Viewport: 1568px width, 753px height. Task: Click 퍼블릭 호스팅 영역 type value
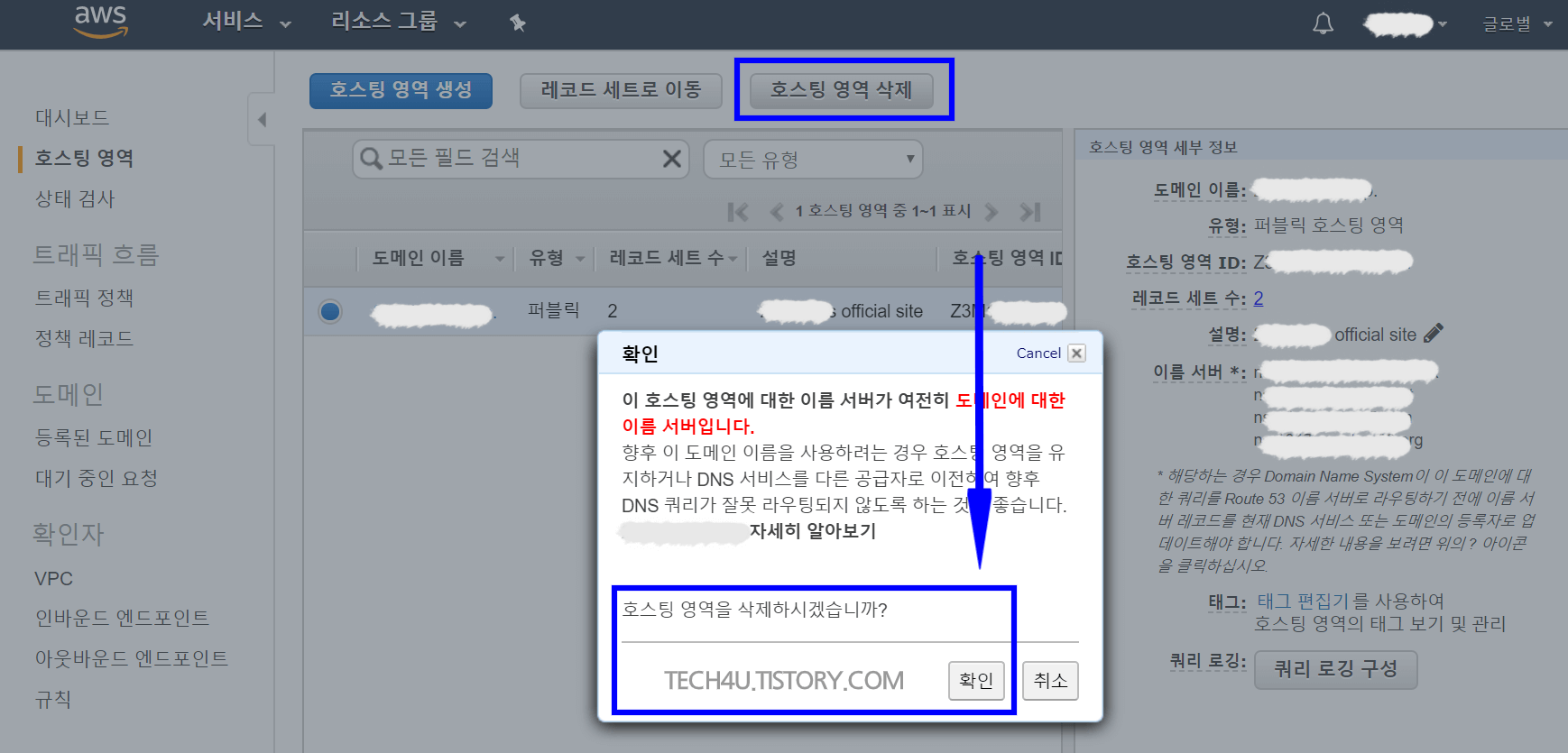click(1329, 225)
